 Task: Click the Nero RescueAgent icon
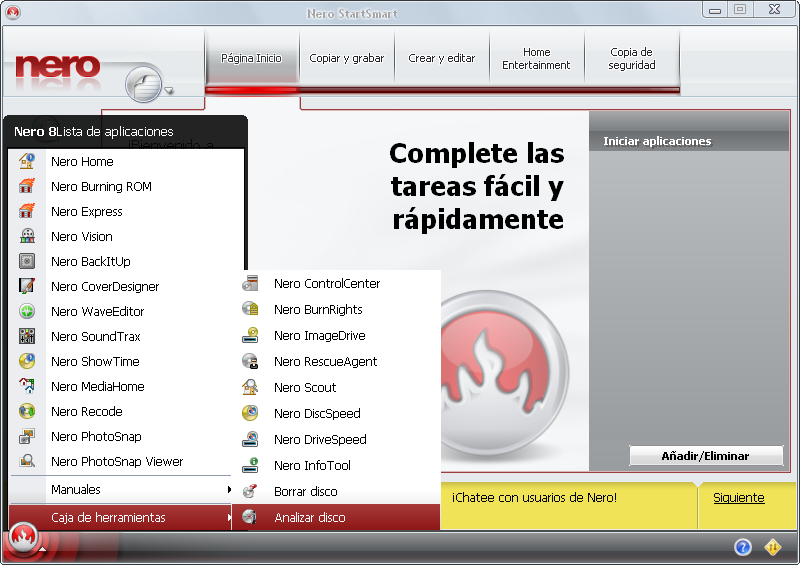(250, 361)
